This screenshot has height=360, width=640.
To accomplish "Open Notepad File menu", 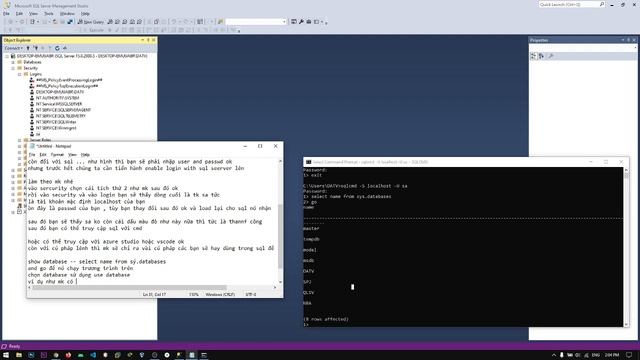I will [32, 155].
